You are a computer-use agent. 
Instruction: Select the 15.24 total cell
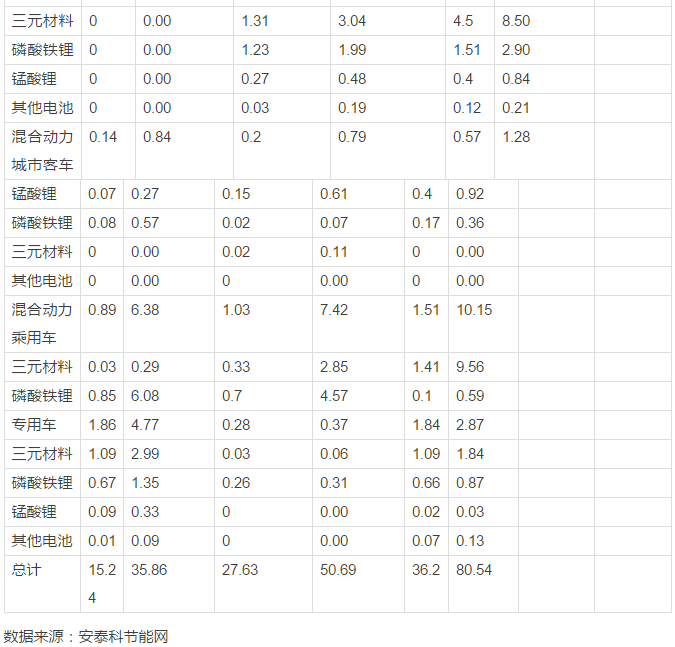tap(102, 583)
